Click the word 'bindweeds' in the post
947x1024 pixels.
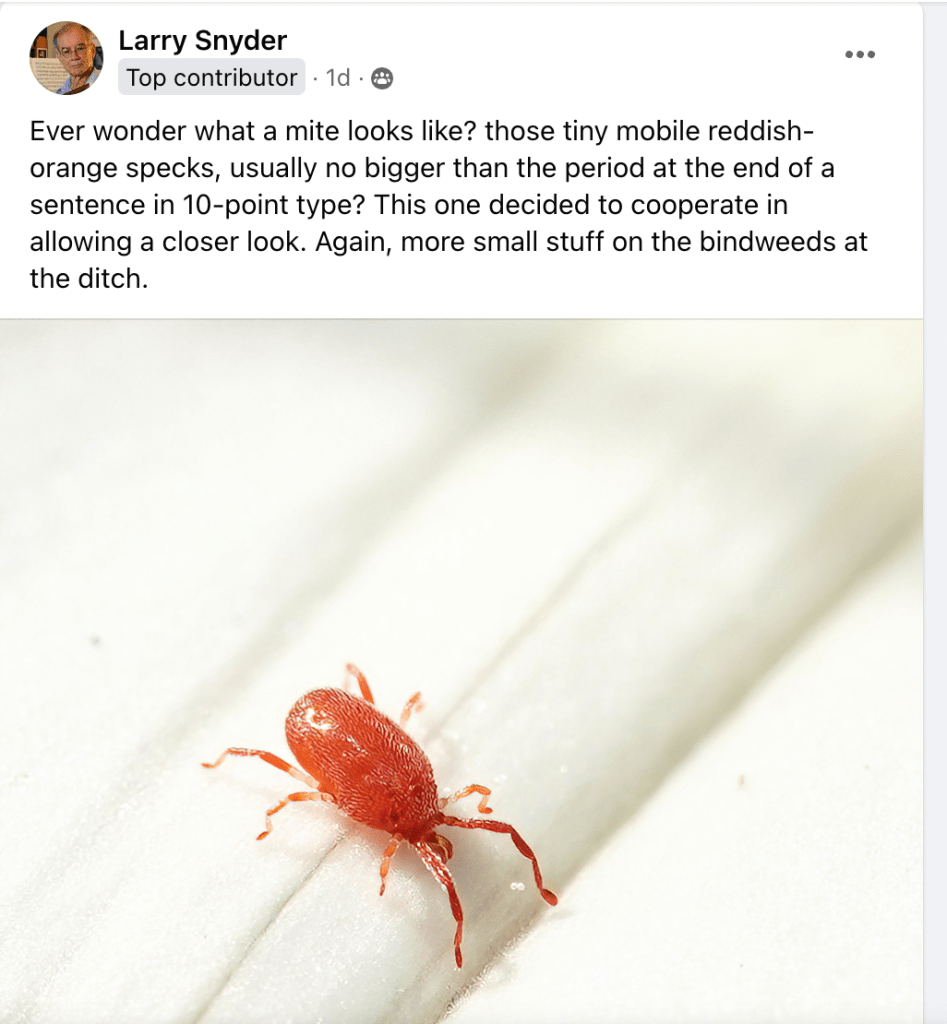pyautogui.click(x=764, y=242)
